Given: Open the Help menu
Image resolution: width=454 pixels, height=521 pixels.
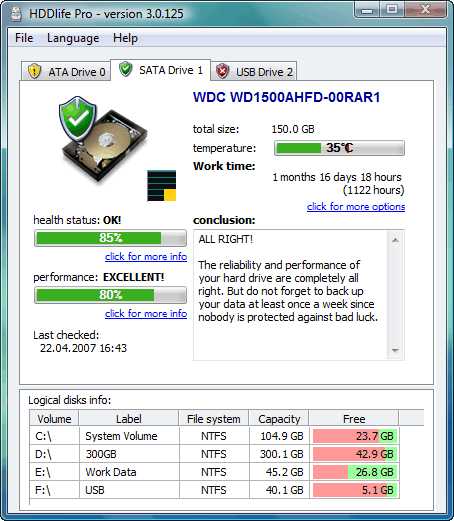Looking at the screenshot, I should (x=125, y=38).
